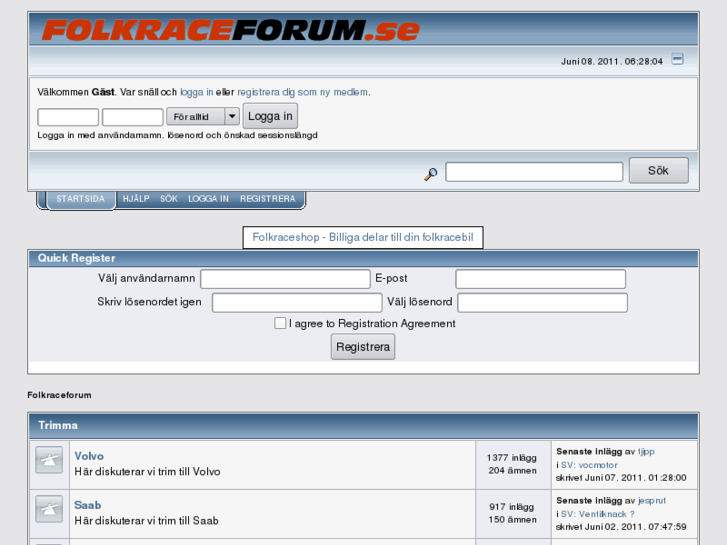Click the 'Quick Register' header text
This screenshot has width=727, height=545.
click(x=77, y=258)
